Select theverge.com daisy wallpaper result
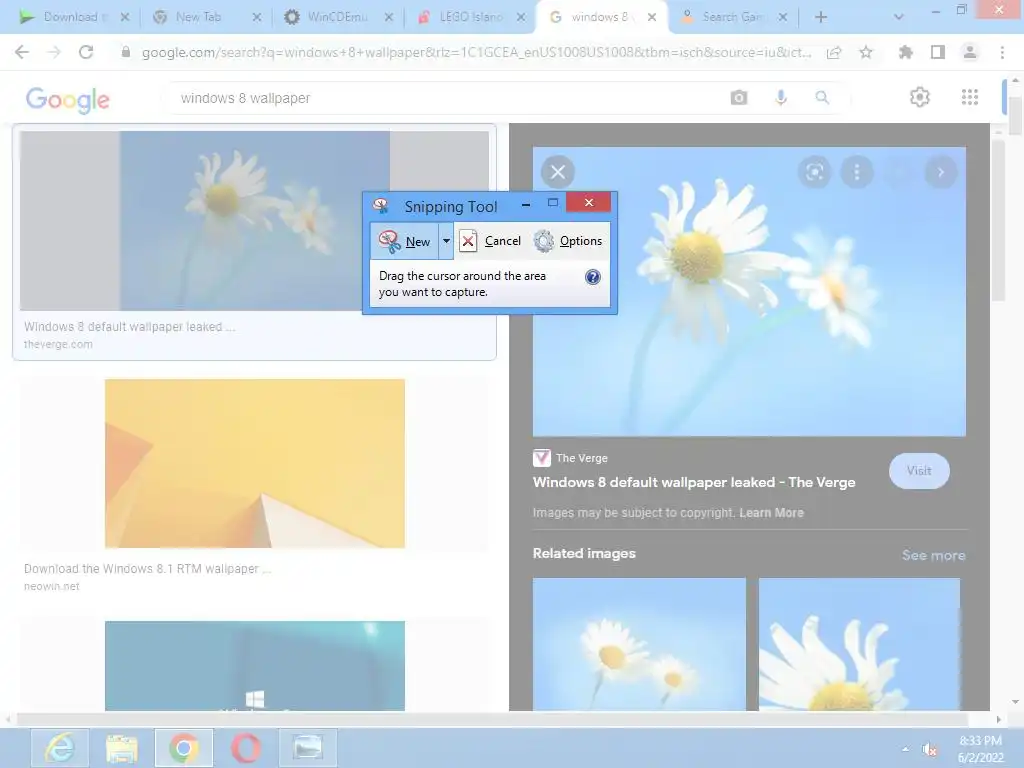Viewport: 1024px width, 768px height. point(254,221)
